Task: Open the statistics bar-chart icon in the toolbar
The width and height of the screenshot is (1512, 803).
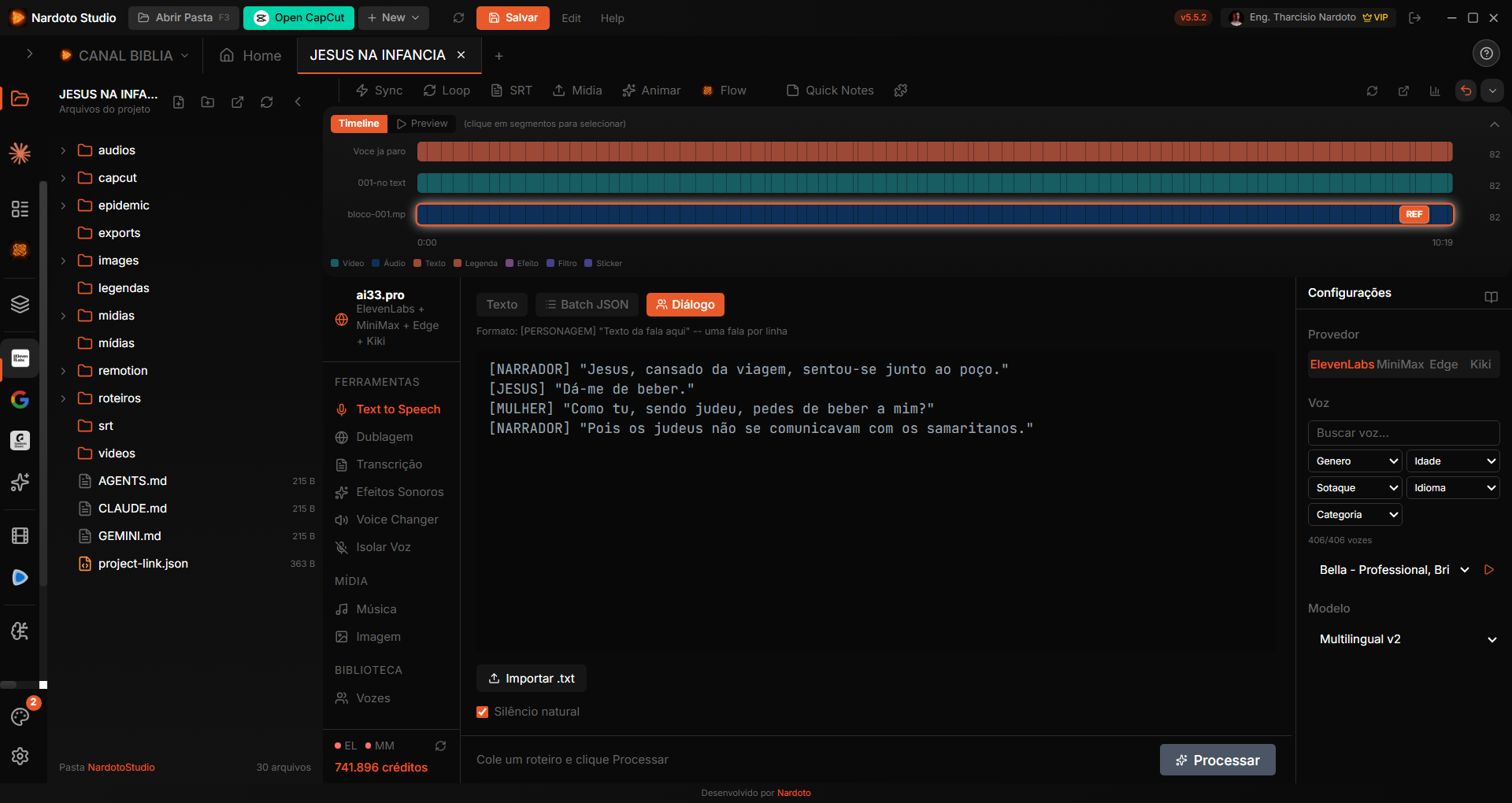Action: 1434,91
